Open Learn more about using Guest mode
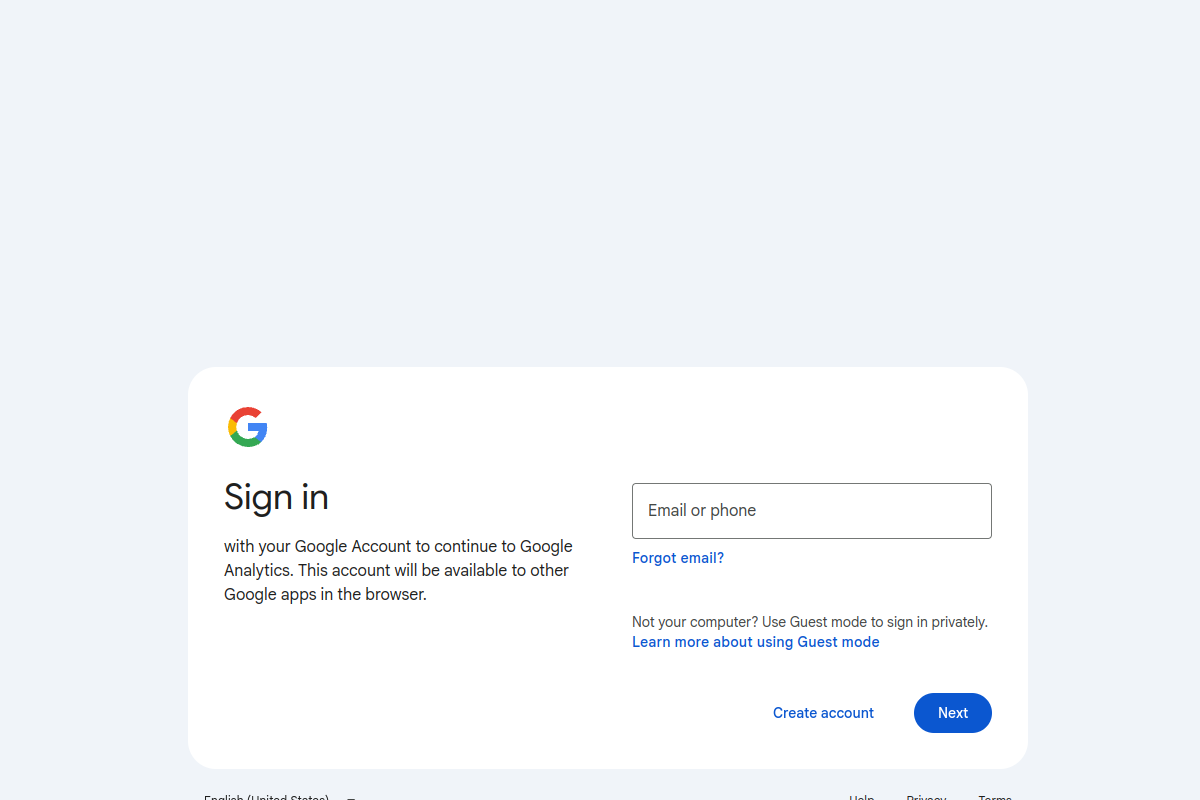The height and width of the screenshot is (800, 1200). (x=755, y=641)
